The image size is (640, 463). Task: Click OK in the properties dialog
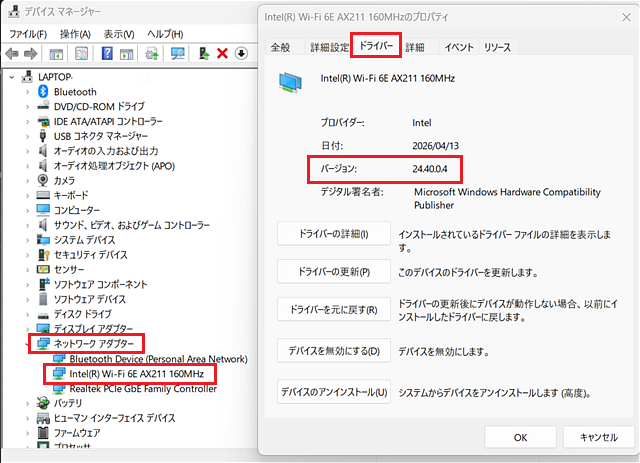click(x=520, y=437)
